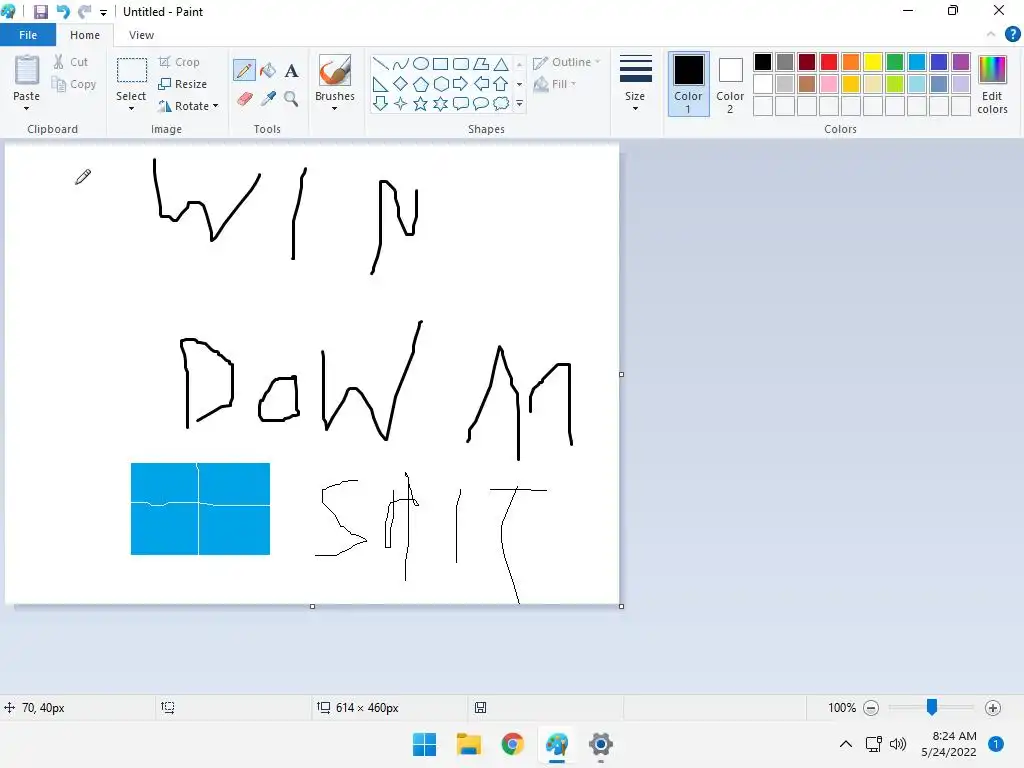
Task: Choose the Down arrow shape
Action: click(x=381, y=103)
